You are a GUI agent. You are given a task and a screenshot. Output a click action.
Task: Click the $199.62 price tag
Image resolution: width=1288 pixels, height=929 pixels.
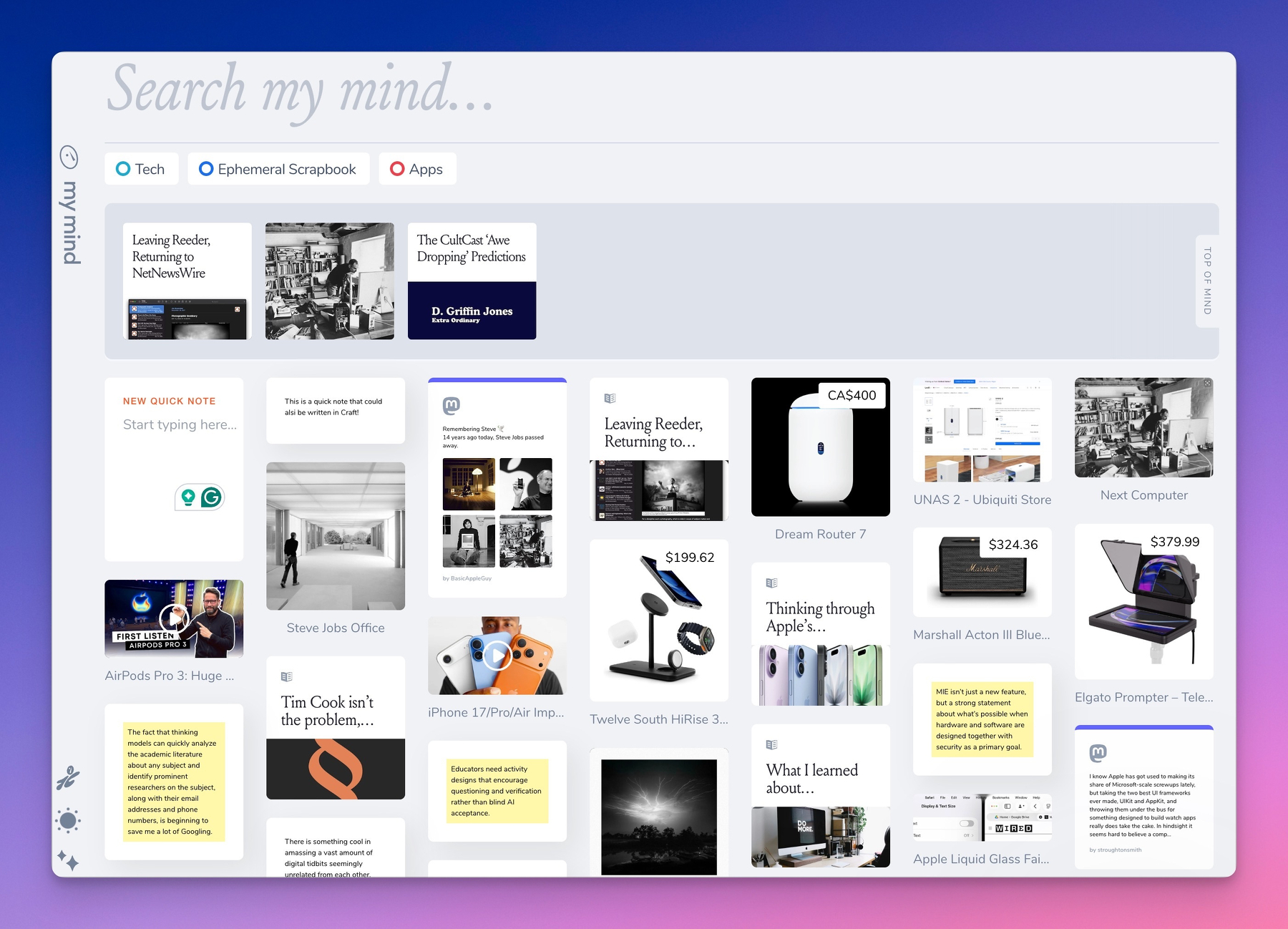[690, 558]
